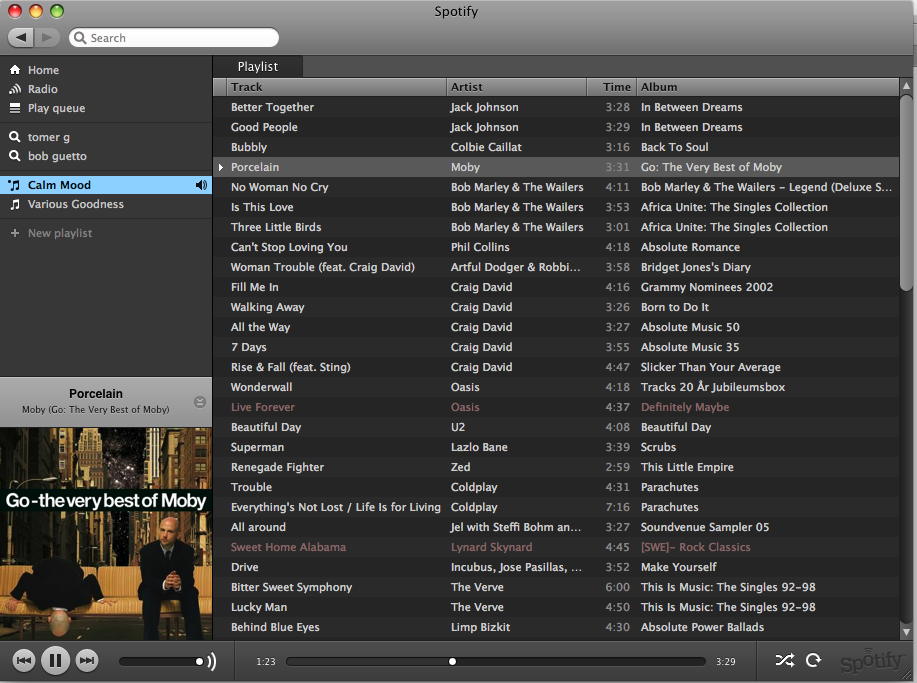Click the playback progress bar
917x683 pixels.
(496, 661)
